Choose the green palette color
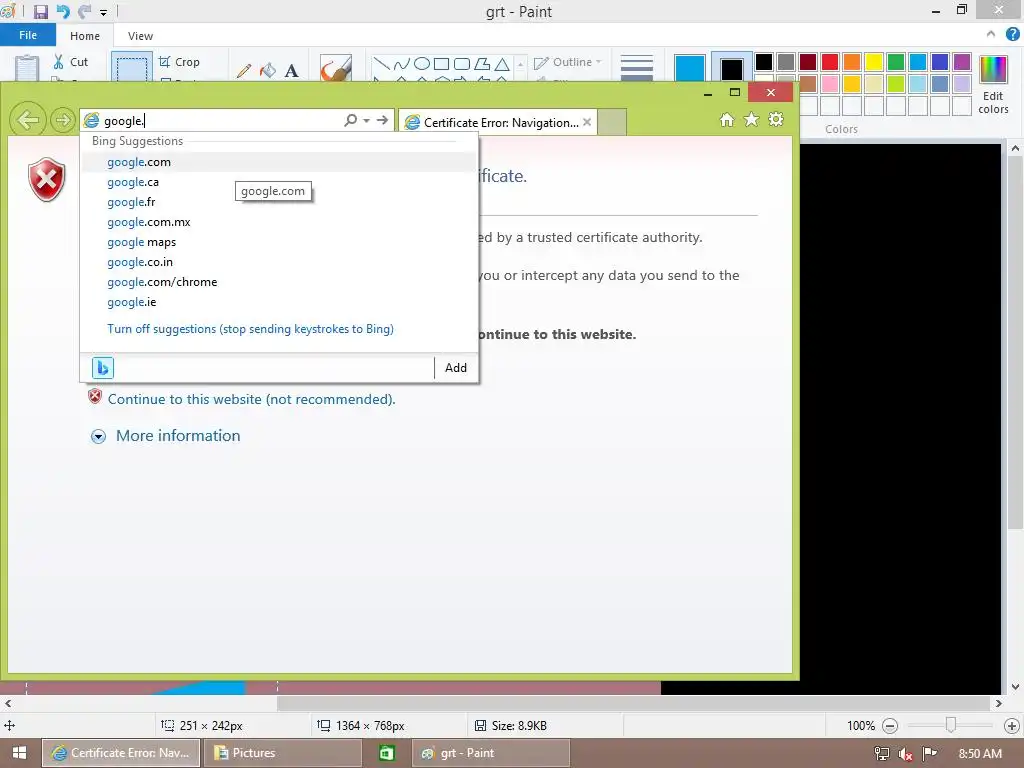Image resolution: width=1024 pixels, height=768 pixels. click(x=895, y=62)
